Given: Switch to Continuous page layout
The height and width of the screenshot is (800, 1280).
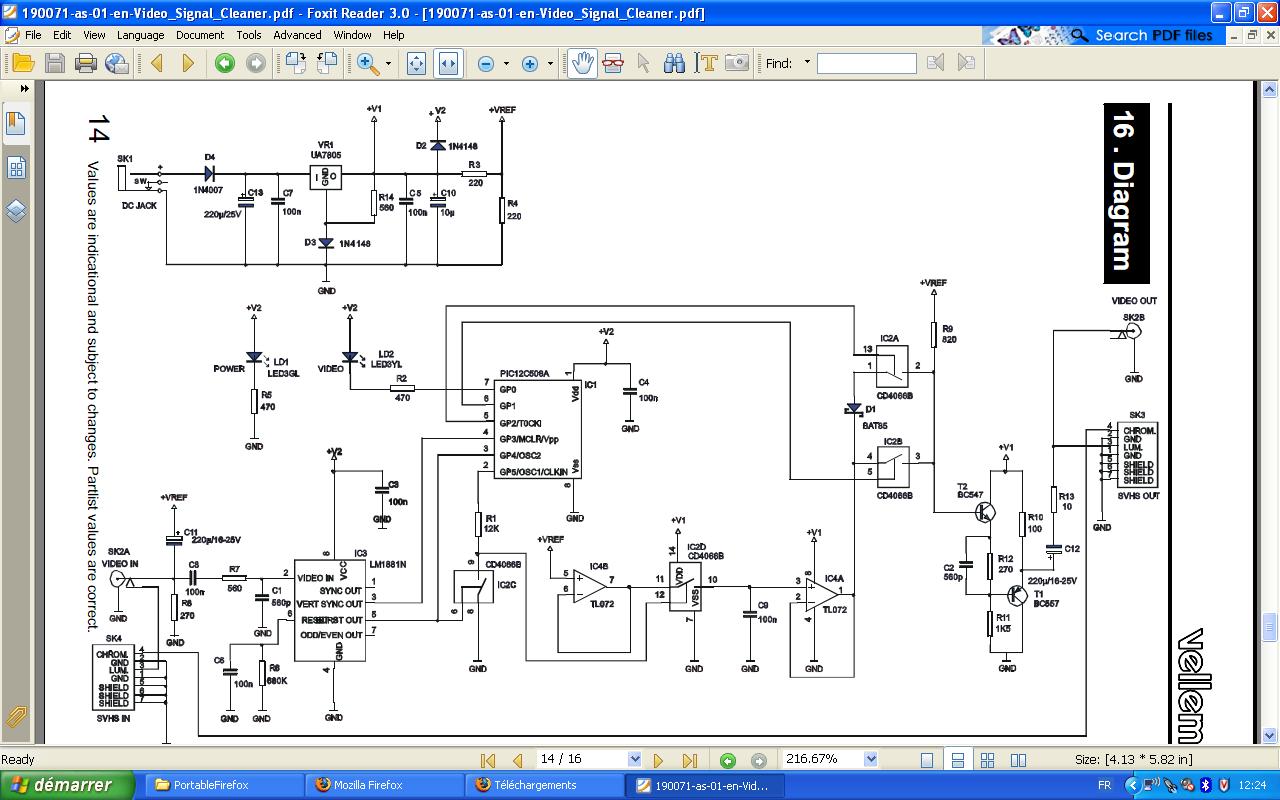Looking at the screenshot, I should [x=957, y=760].
